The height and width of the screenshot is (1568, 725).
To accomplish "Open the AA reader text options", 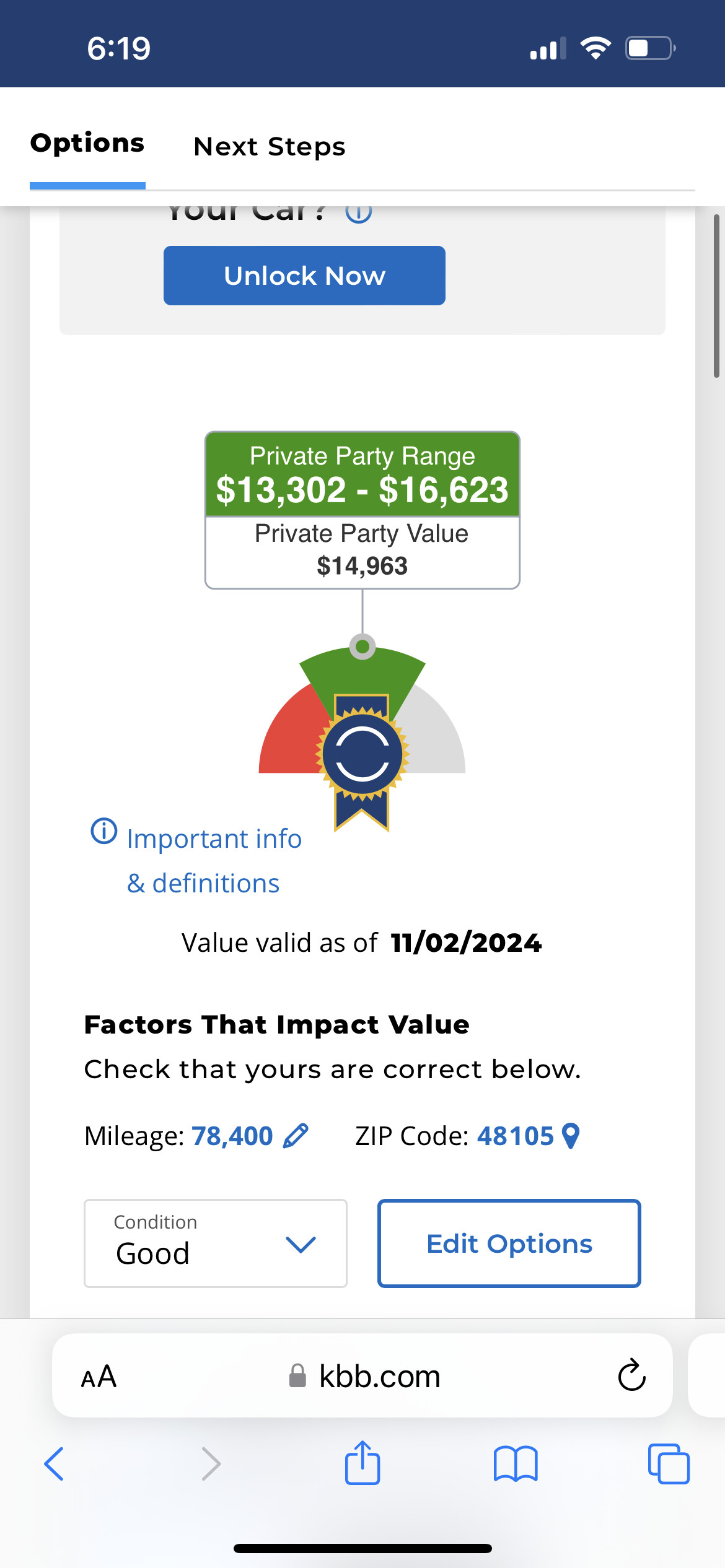I will coord(99,1376).
